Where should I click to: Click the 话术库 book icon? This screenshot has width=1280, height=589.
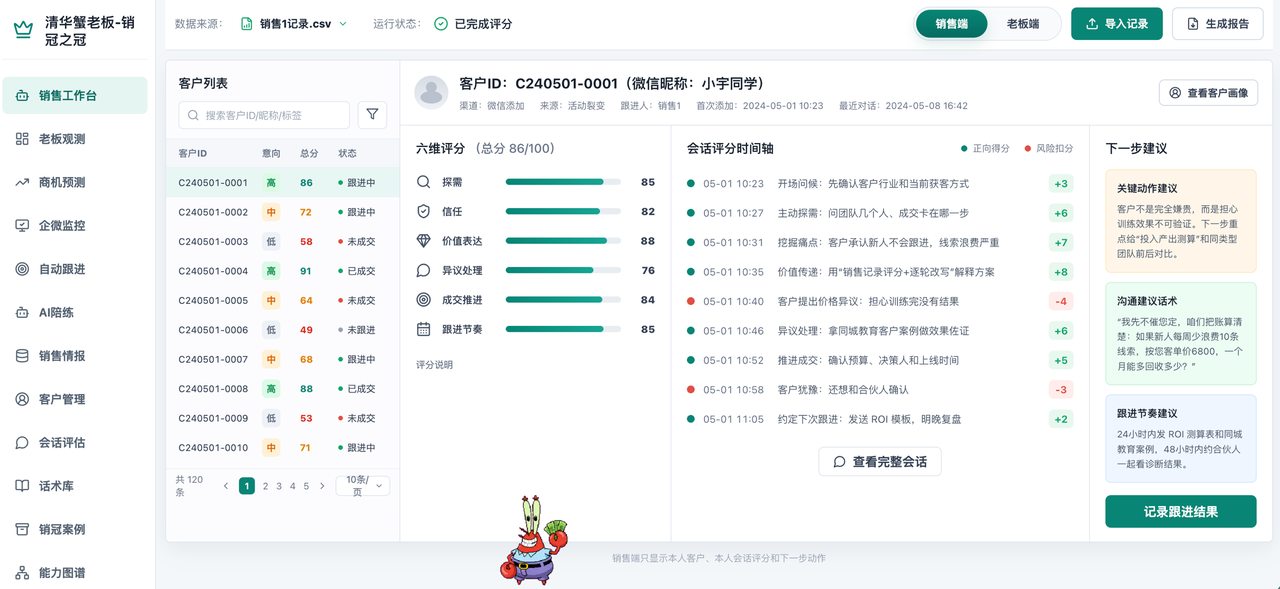[22, 486]
